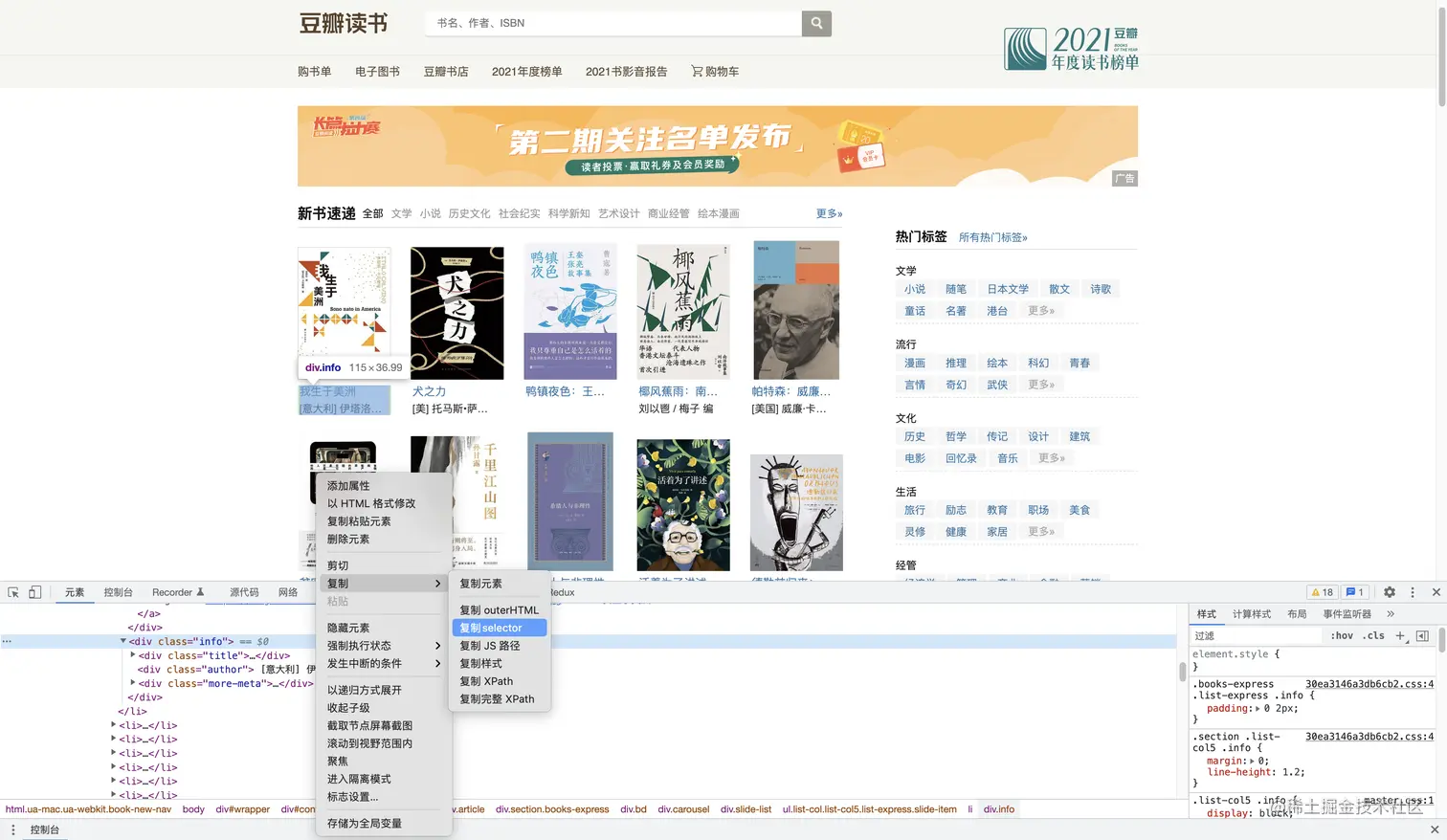Screen dimensions: 1447x840
Task: Show more style sidebar tabs chevron
Action: [x=1391, y=614]
